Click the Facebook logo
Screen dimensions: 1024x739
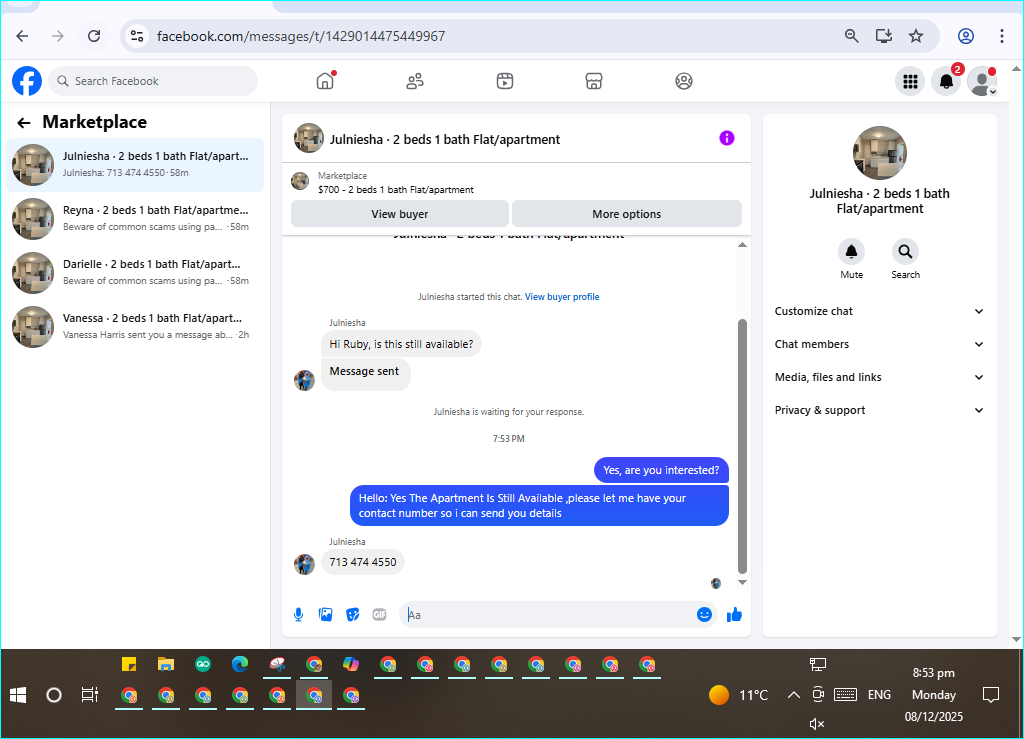[27, 81]
